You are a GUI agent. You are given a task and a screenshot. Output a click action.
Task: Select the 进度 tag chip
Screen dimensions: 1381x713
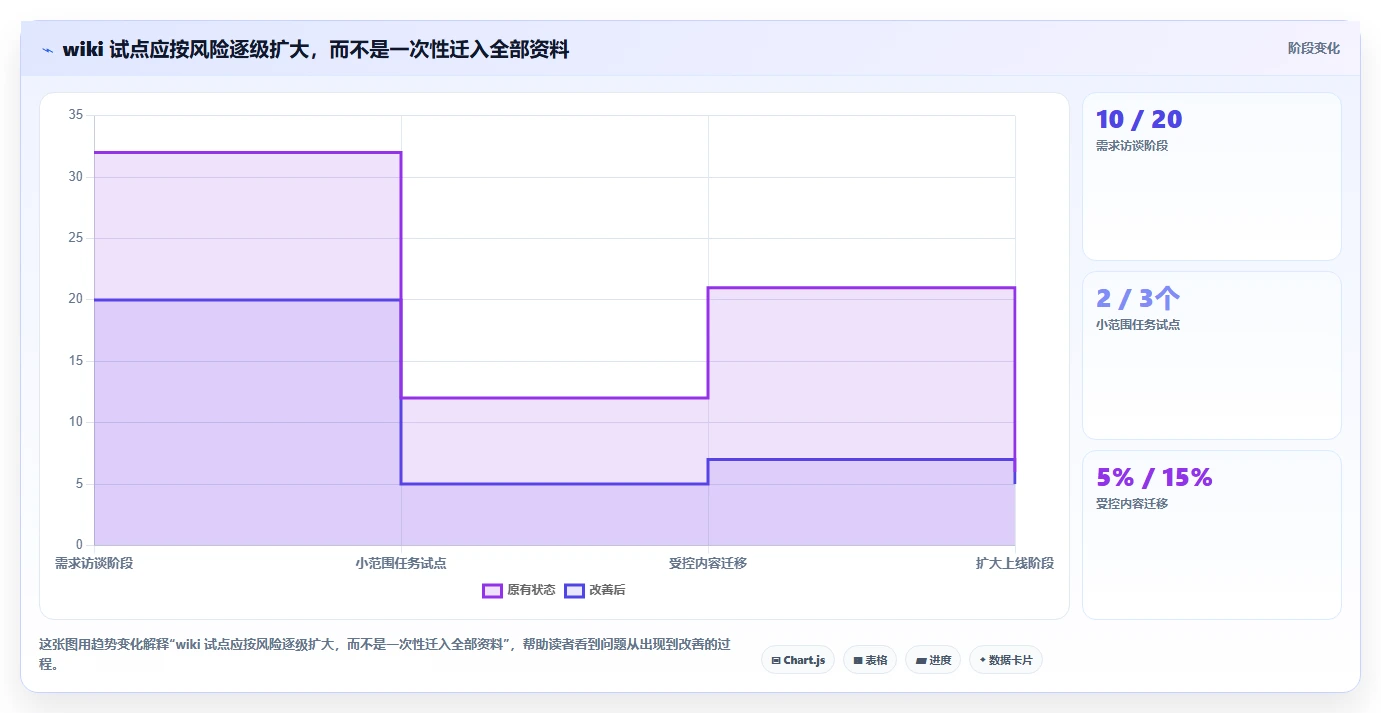pos(933,660)
